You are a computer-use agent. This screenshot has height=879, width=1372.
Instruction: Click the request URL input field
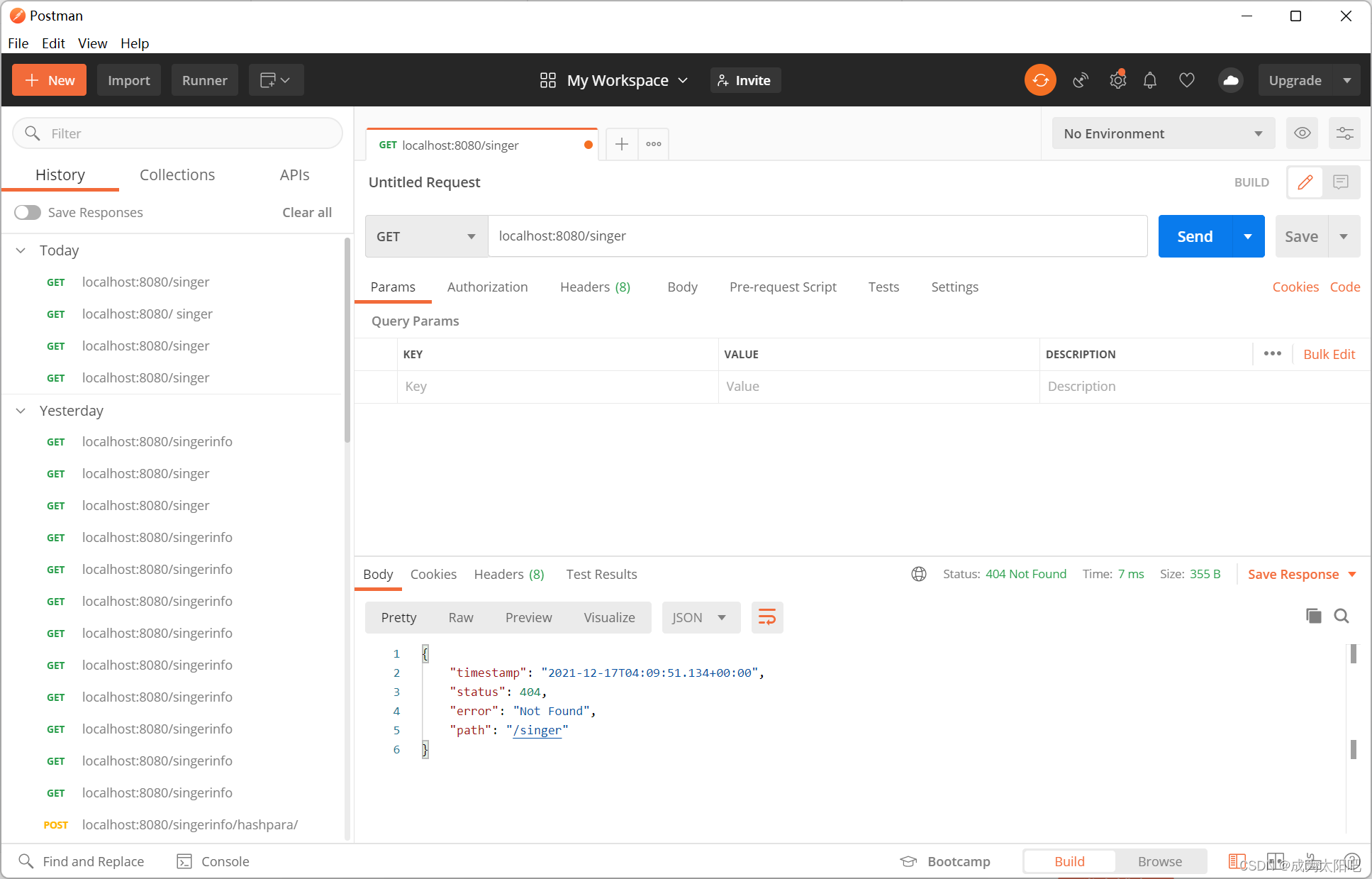(x=815, y=236)
